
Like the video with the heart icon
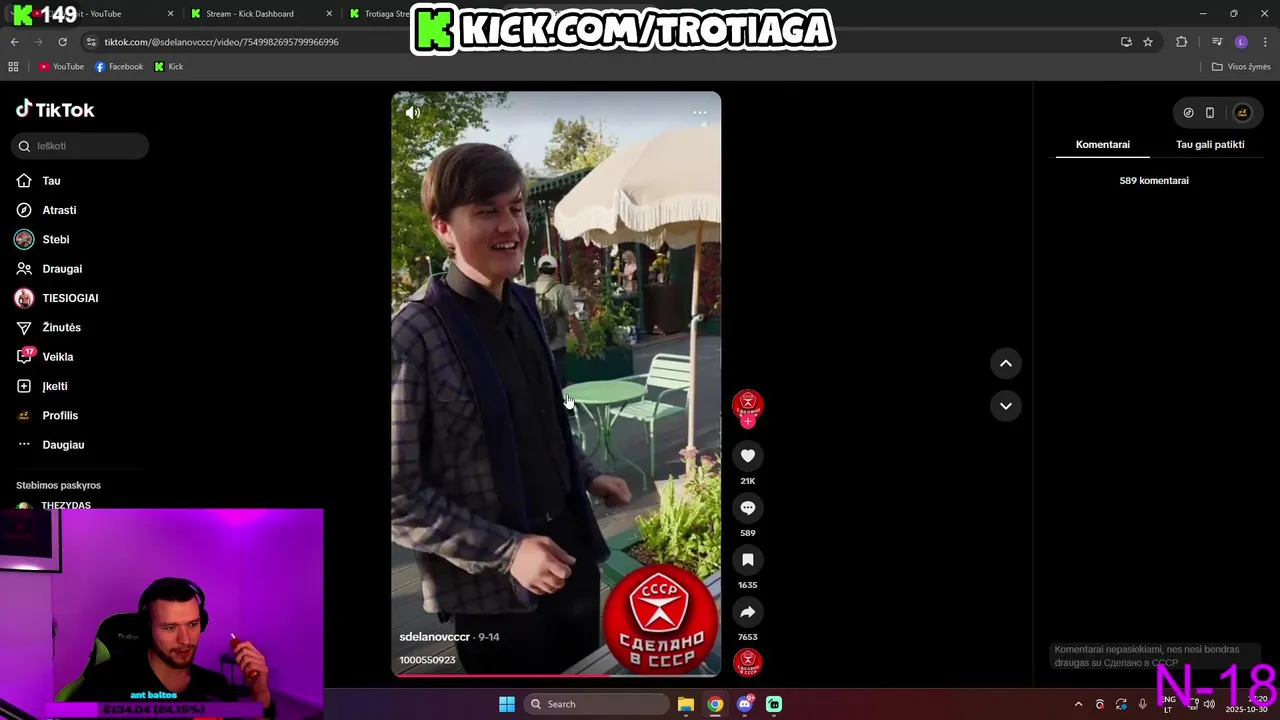coord(747,456)
